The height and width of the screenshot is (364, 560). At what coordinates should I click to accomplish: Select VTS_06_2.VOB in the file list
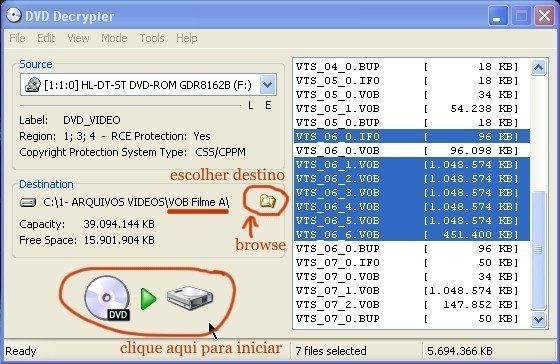(x=411, y=179)
